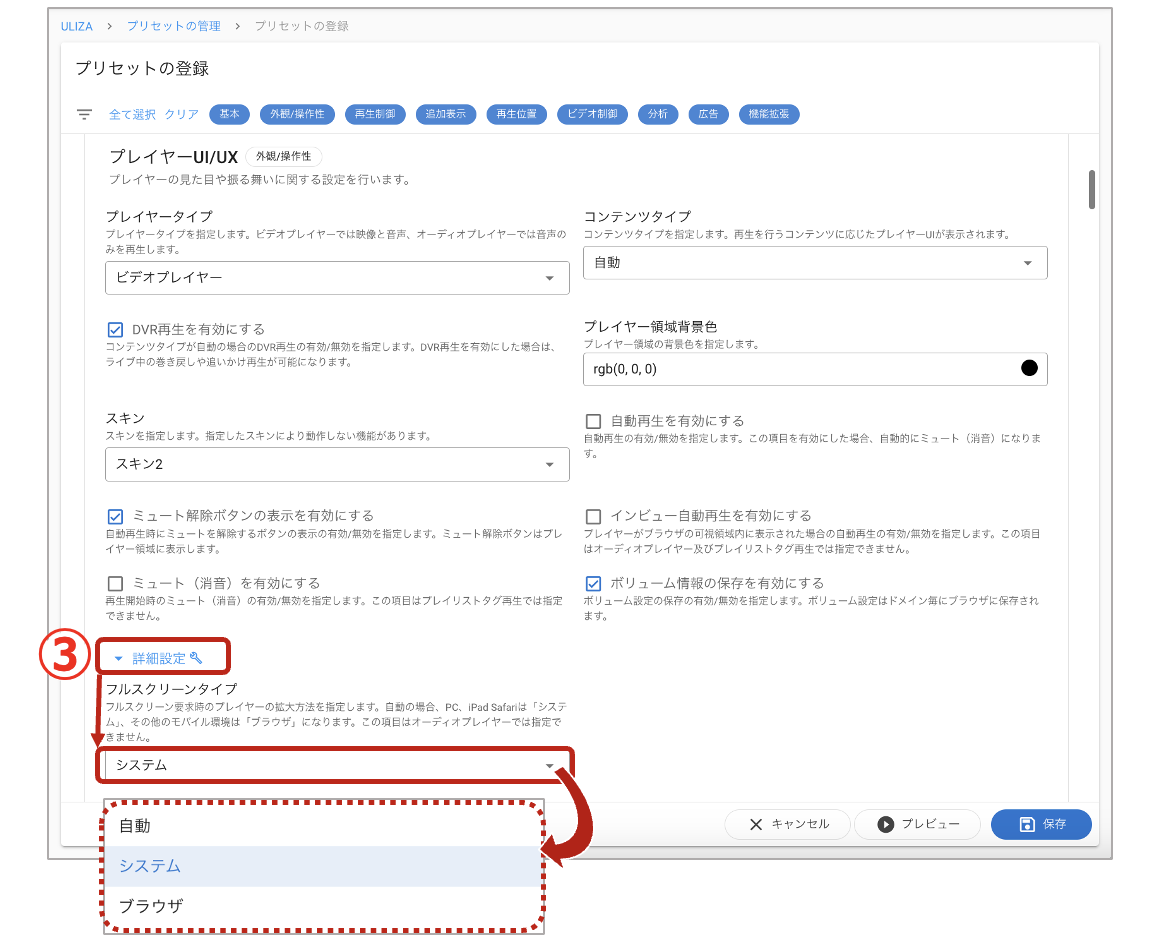Disable ミュート解除ボタンの表示を有効にする
The width and height of the screenshot is (1154, 942).
click(115, 515)
